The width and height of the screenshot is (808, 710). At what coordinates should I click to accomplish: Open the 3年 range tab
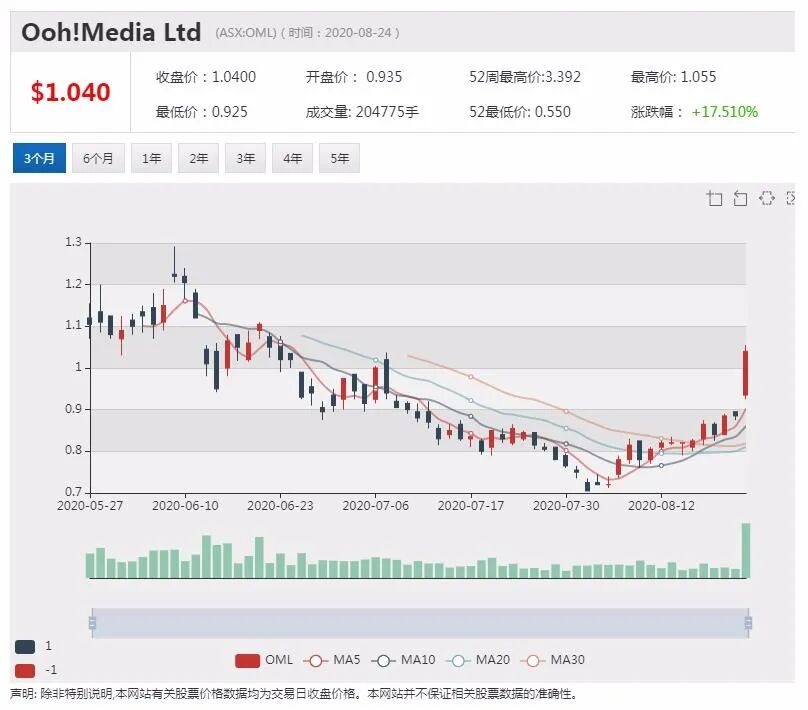click(245, 158)
